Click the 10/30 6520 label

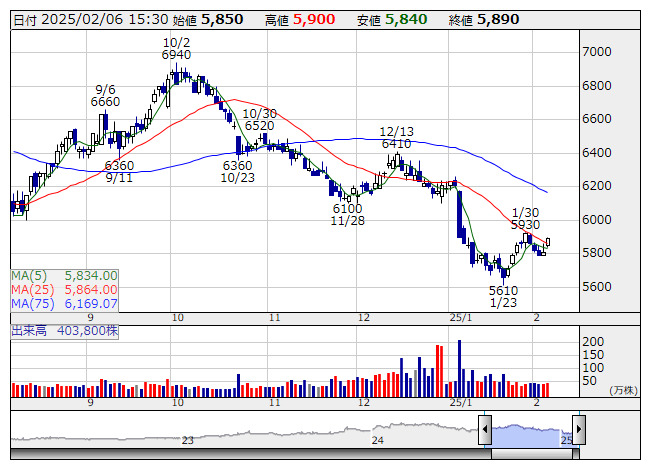(x=259, y=119)
